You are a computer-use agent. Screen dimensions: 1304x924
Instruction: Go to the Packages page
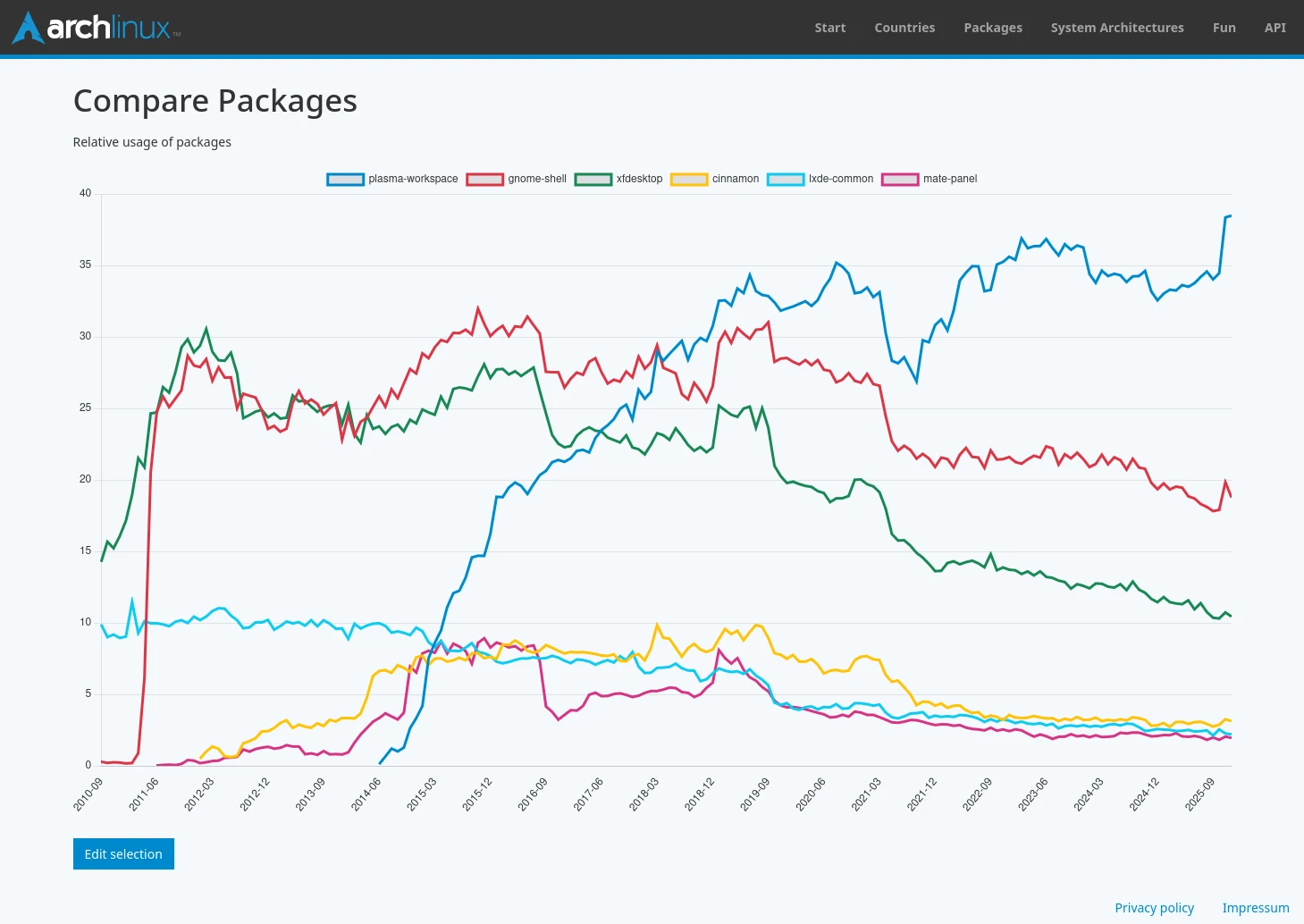tap(992, 28)
